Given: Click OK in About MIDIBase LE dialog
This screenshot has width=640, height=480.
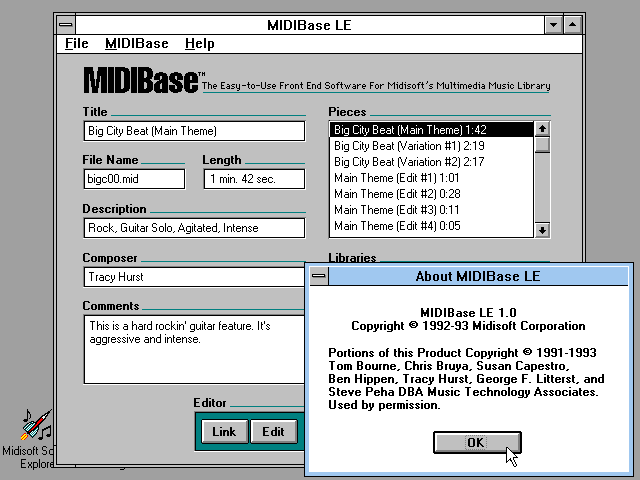Looking at the screenshot, I should (477, 442).
